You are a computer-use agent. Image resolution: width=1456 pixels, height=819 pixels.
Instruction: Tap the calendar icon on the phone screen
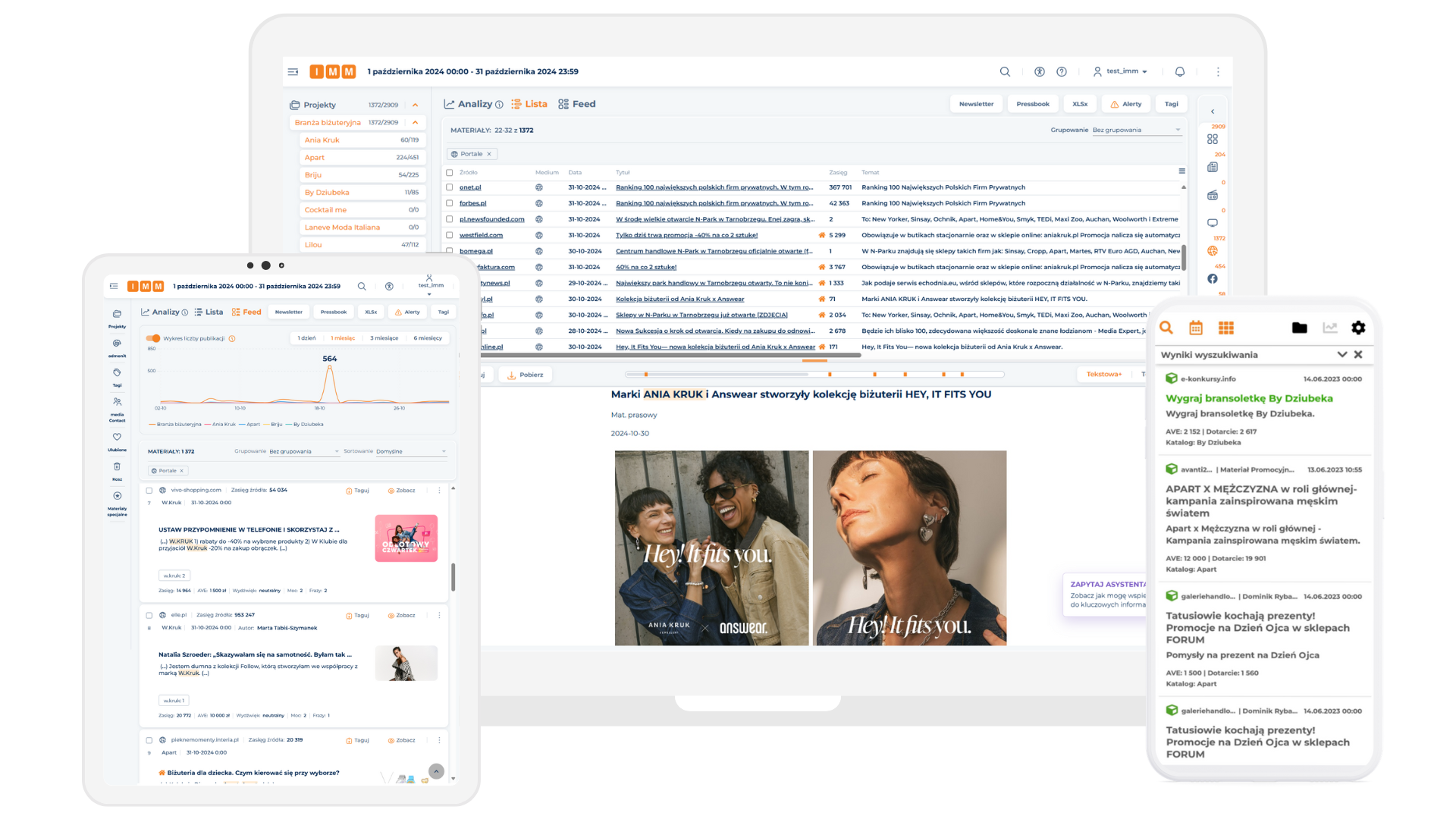pos(1196,328)
